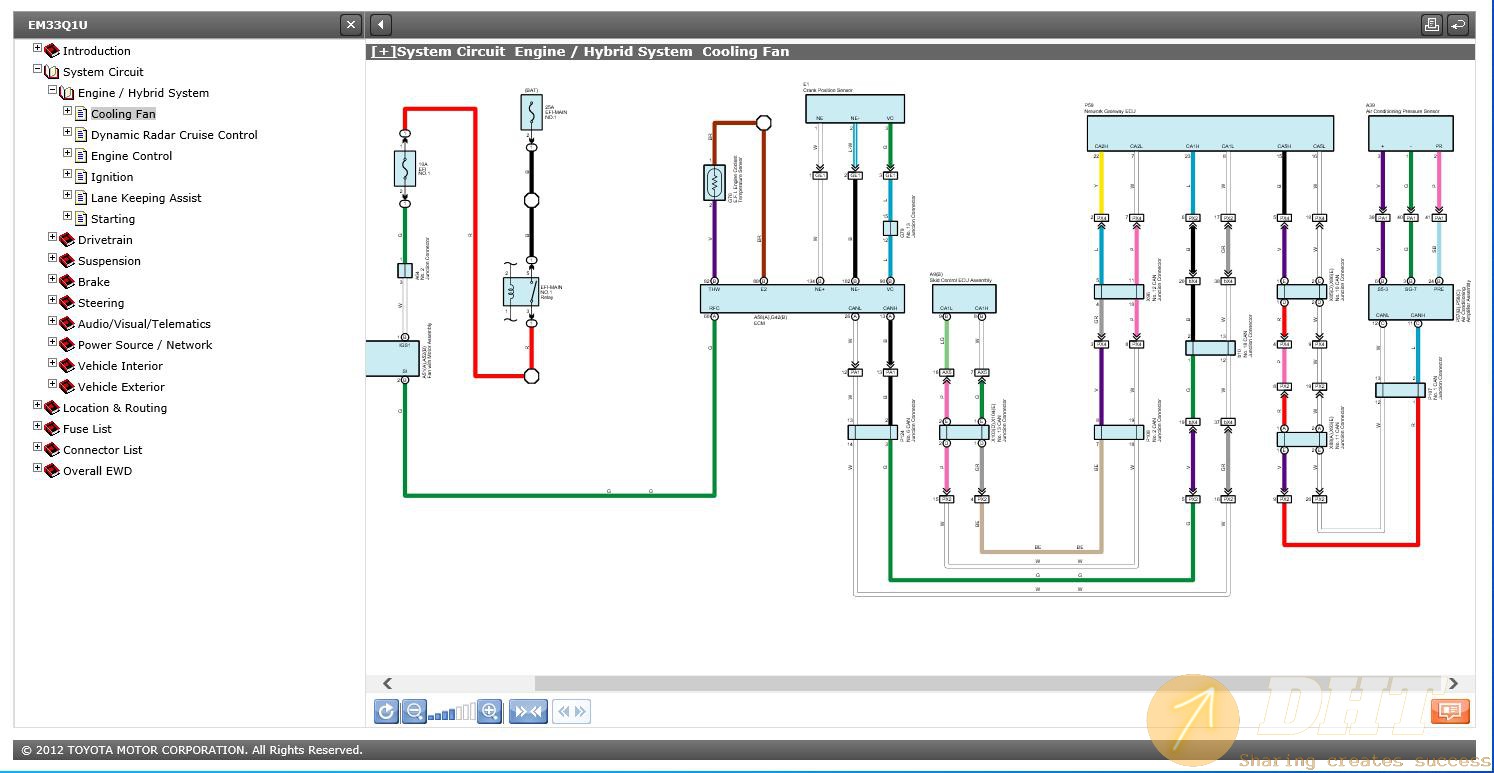Click the horizontal scrollbar right arrow

click(1453, 683)
